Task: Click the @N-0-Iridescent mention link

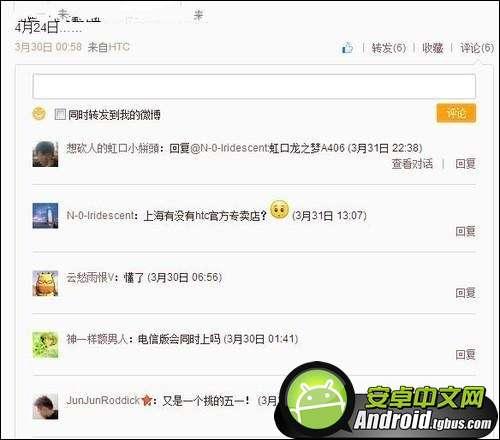Action: (x=229, y=148)
